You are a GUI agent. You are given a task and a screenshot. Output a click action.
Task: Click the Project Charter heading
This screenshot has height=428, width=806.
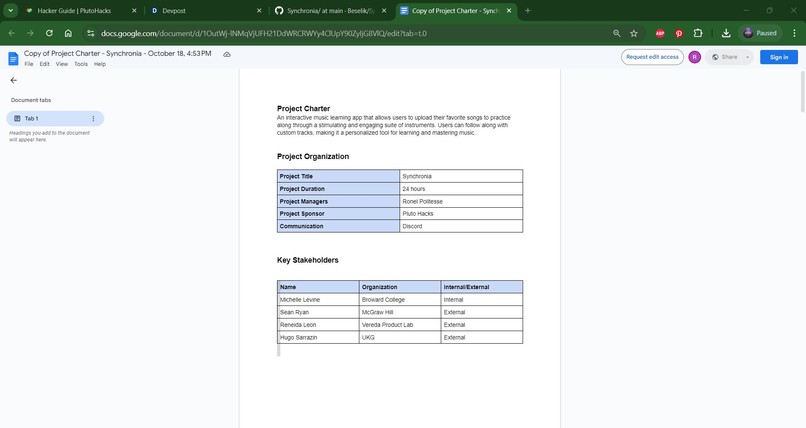pyautogui.click(x=303, y=108)
